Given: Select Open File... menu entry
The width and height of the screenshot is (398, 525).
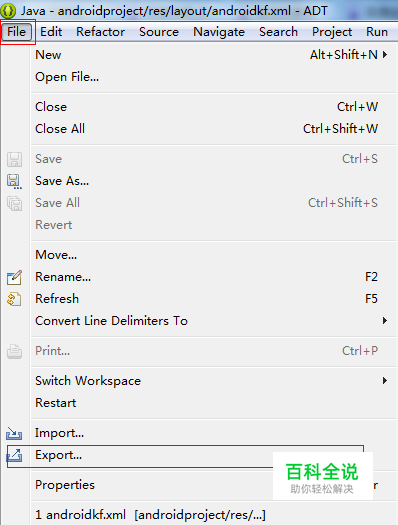Looking at the screenshot, I should [x=214, y=77].
